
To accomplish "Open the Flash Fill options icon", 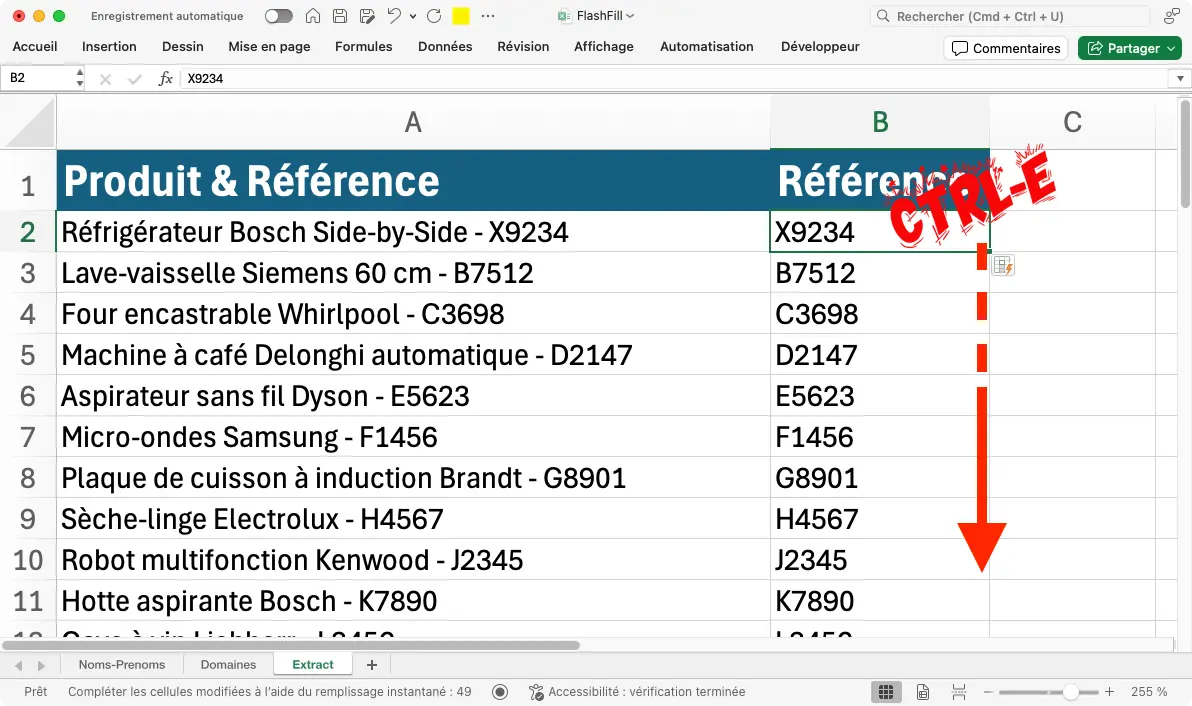I will coord(1003,266).
